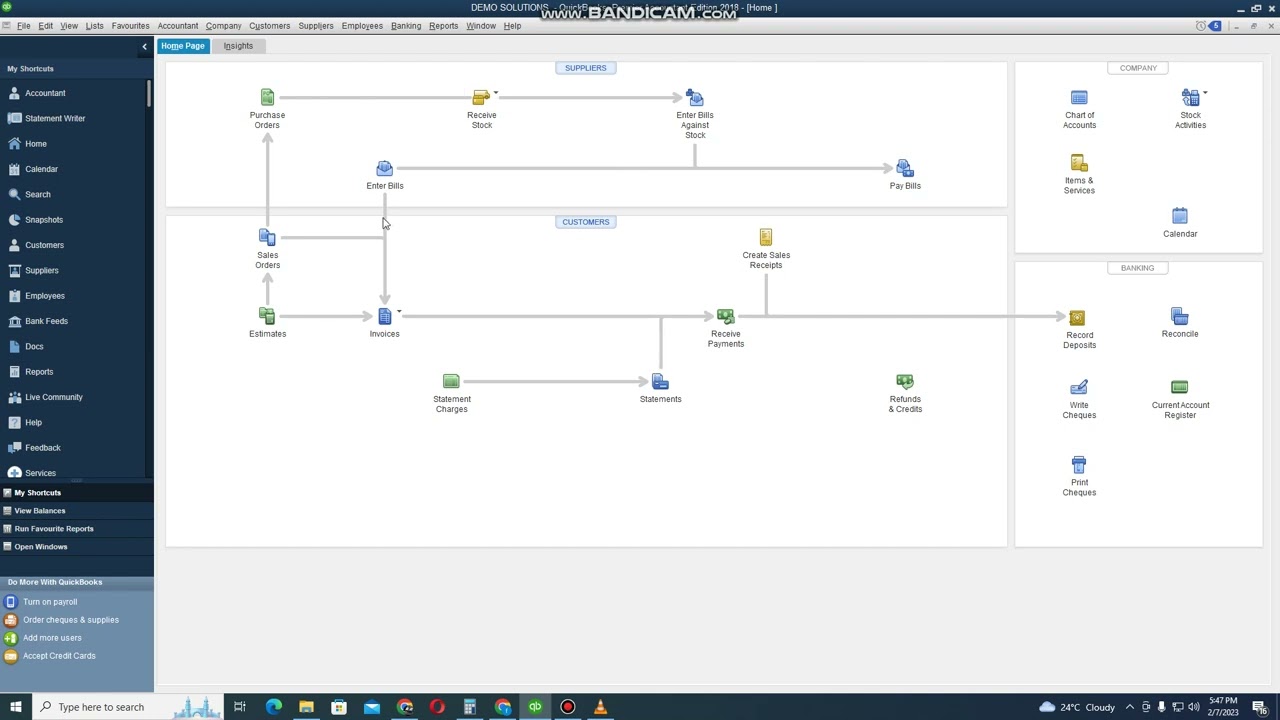Click Enter Bills Against Stock icon
The width and height of the screenshot is (1280, 720).
[695, 98]
